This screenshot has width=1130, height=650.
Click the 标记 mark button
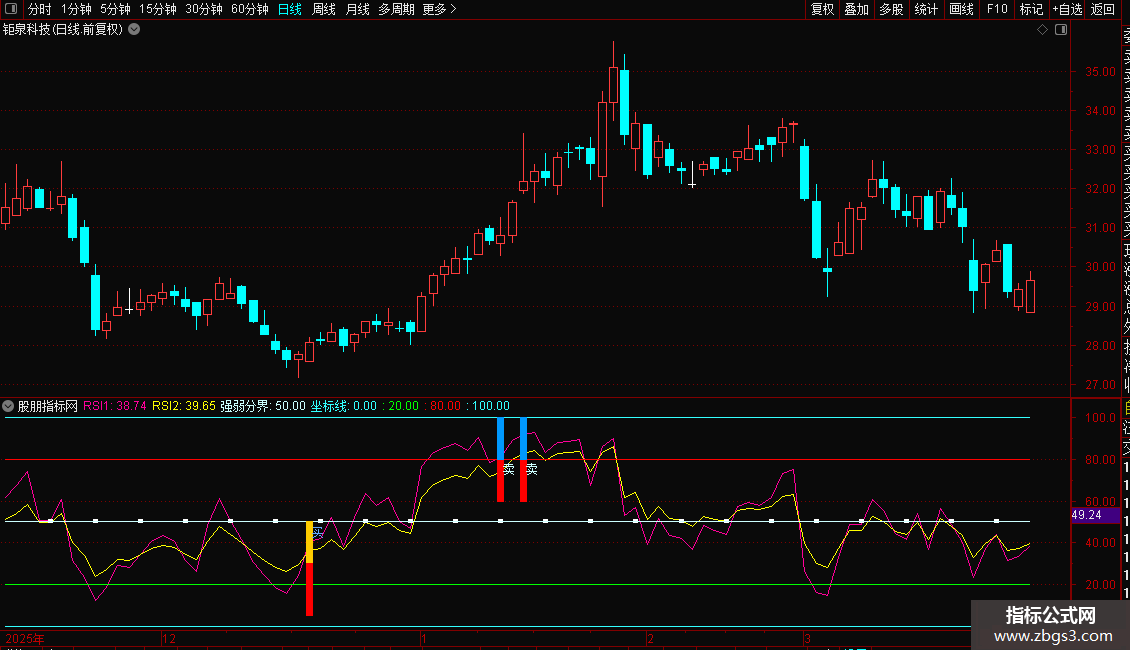1031,9
